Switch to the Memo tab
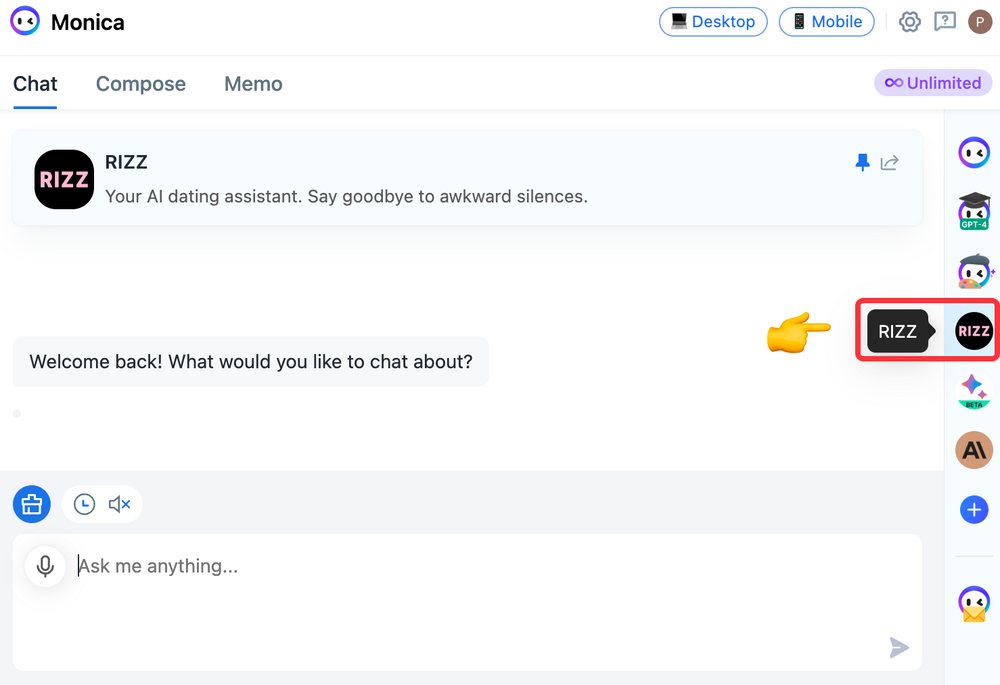The height and width of the screenshot is (685, 1000). coord(252,84)
